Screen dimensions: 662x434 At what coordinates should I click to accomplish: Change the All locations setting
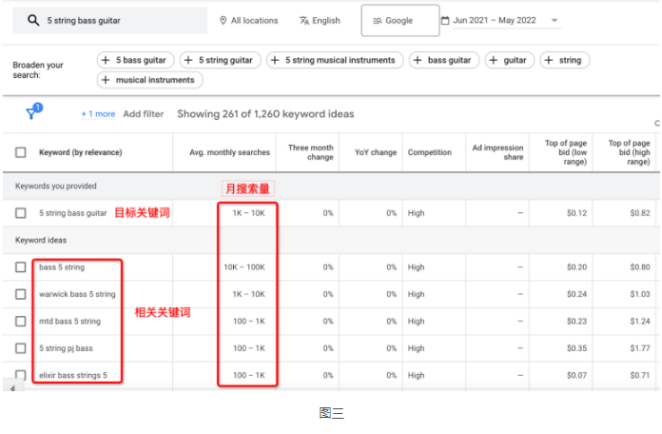(x=249, y=20)
